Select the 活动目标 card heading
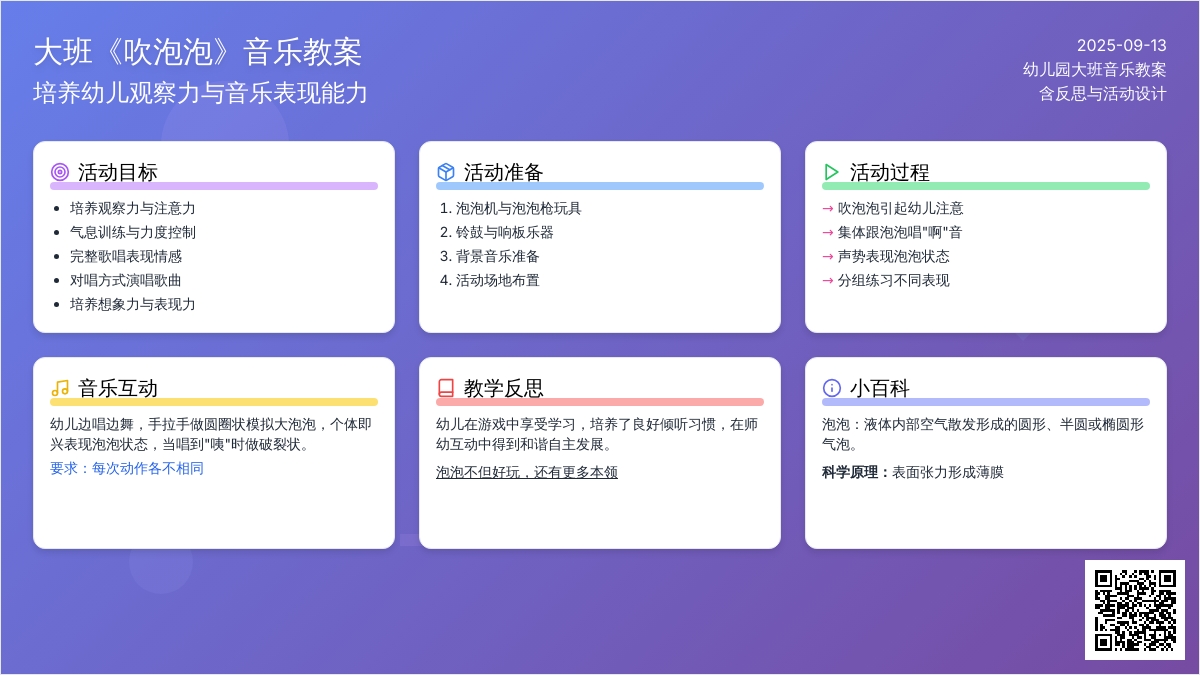The image size is (1200, 675). (118, 172)
